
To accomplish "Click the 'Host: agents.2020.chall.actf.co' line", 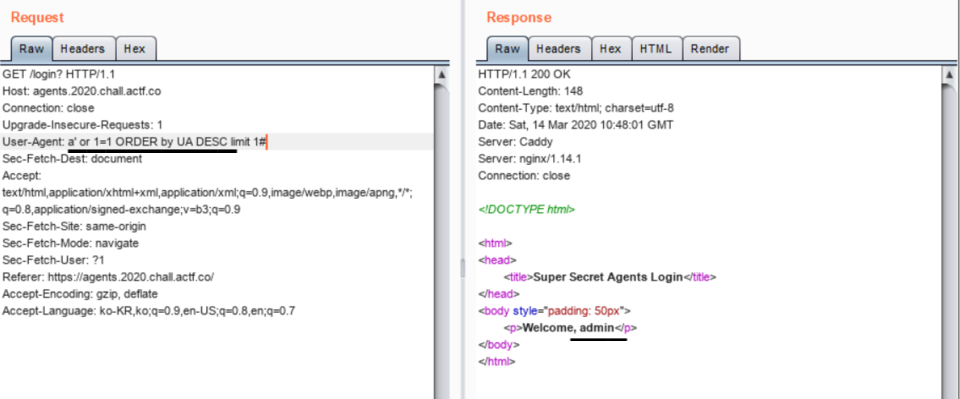I will (82, 92).
